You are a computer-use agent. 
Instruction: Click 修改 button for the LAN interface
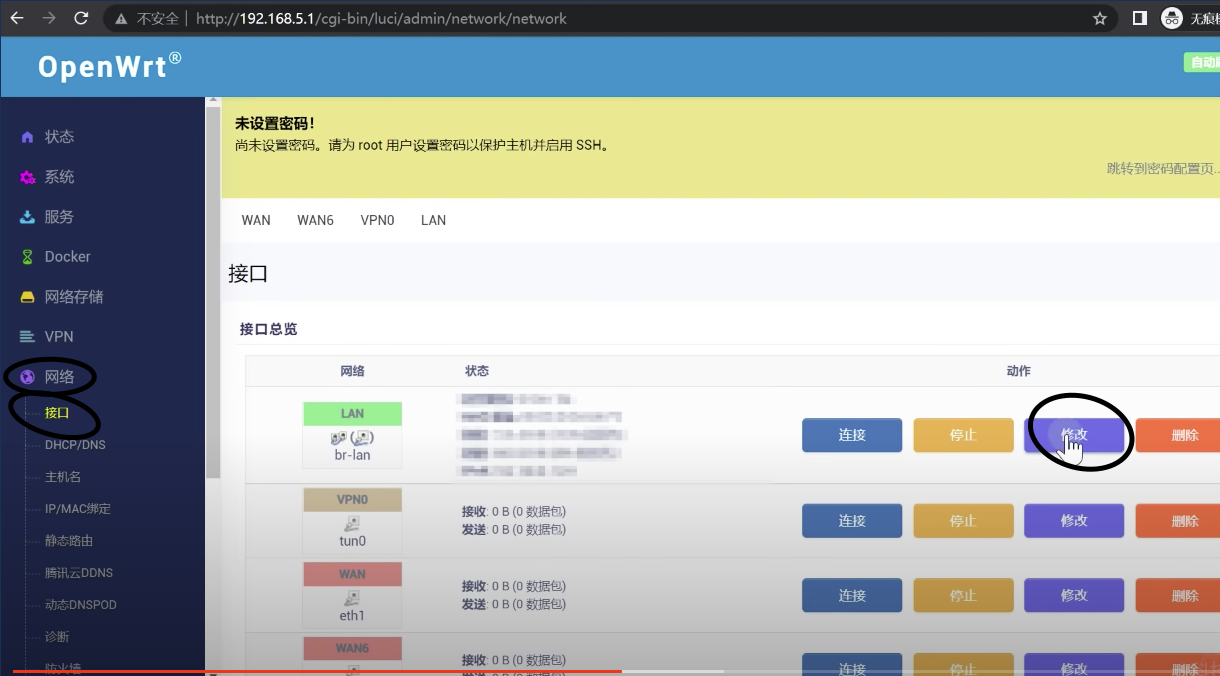(1074, 435)
